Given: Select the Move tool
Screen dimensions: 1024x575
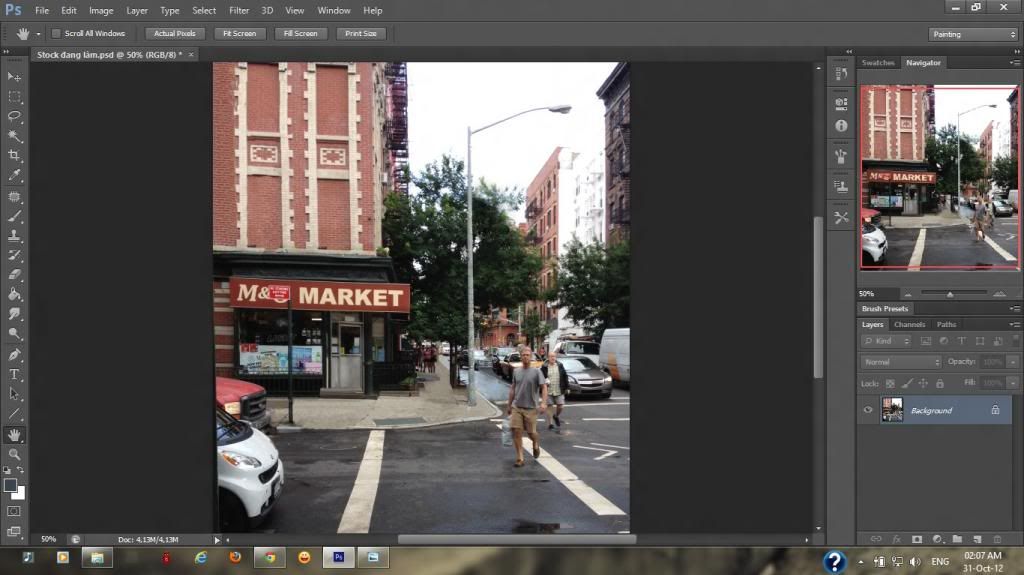Looking at the screenshot, I should (14, 77).
